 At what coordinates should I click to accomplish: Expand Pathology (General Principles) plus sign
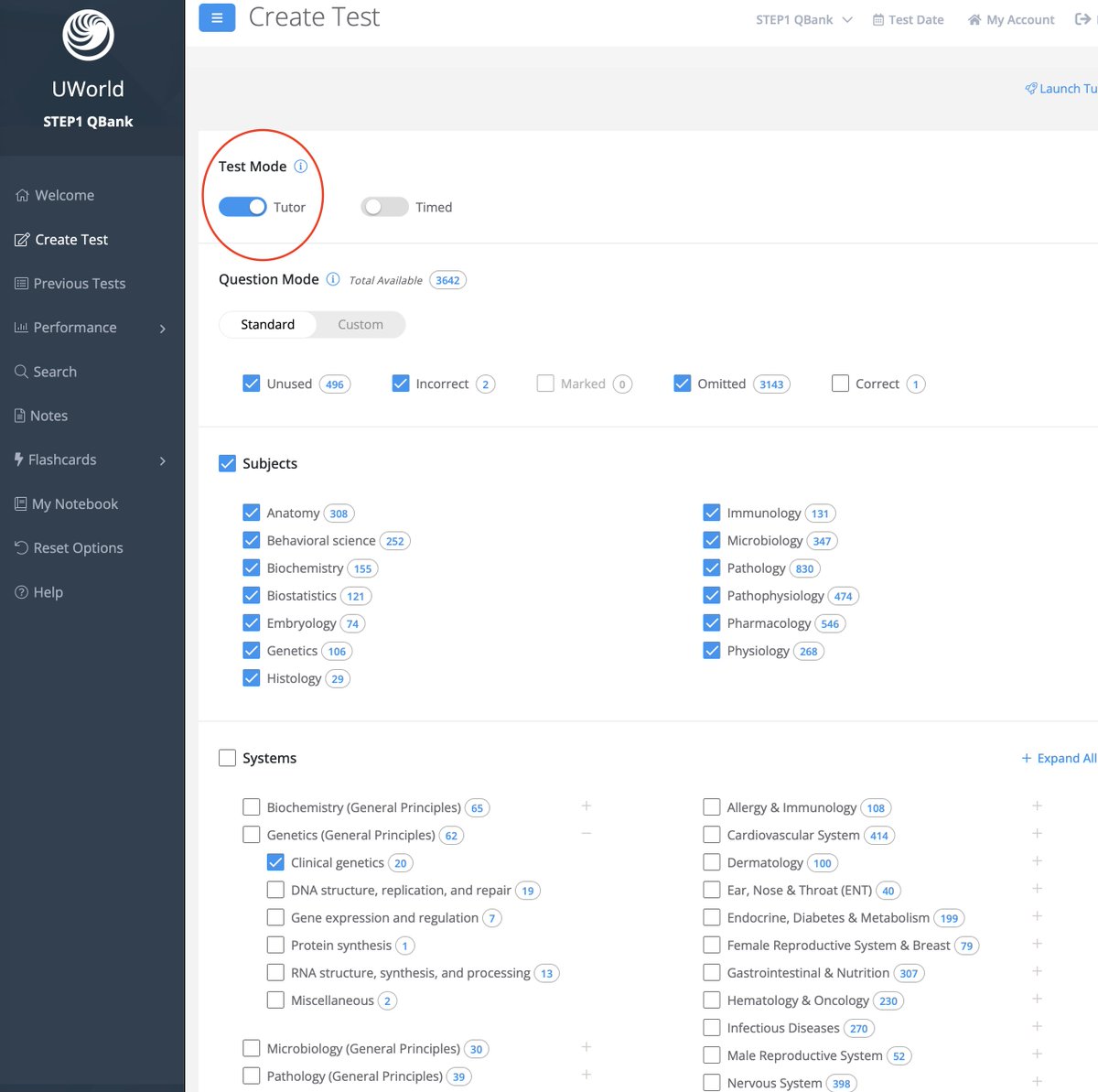587,1074
